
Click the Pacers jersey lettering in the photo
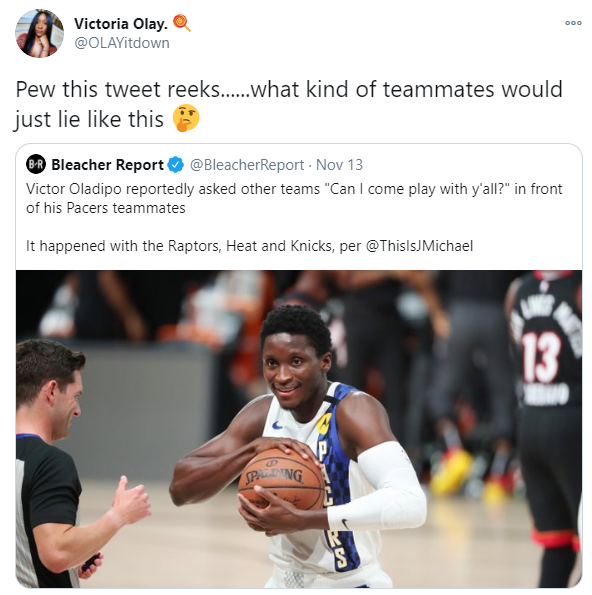[x=332, y=505]
